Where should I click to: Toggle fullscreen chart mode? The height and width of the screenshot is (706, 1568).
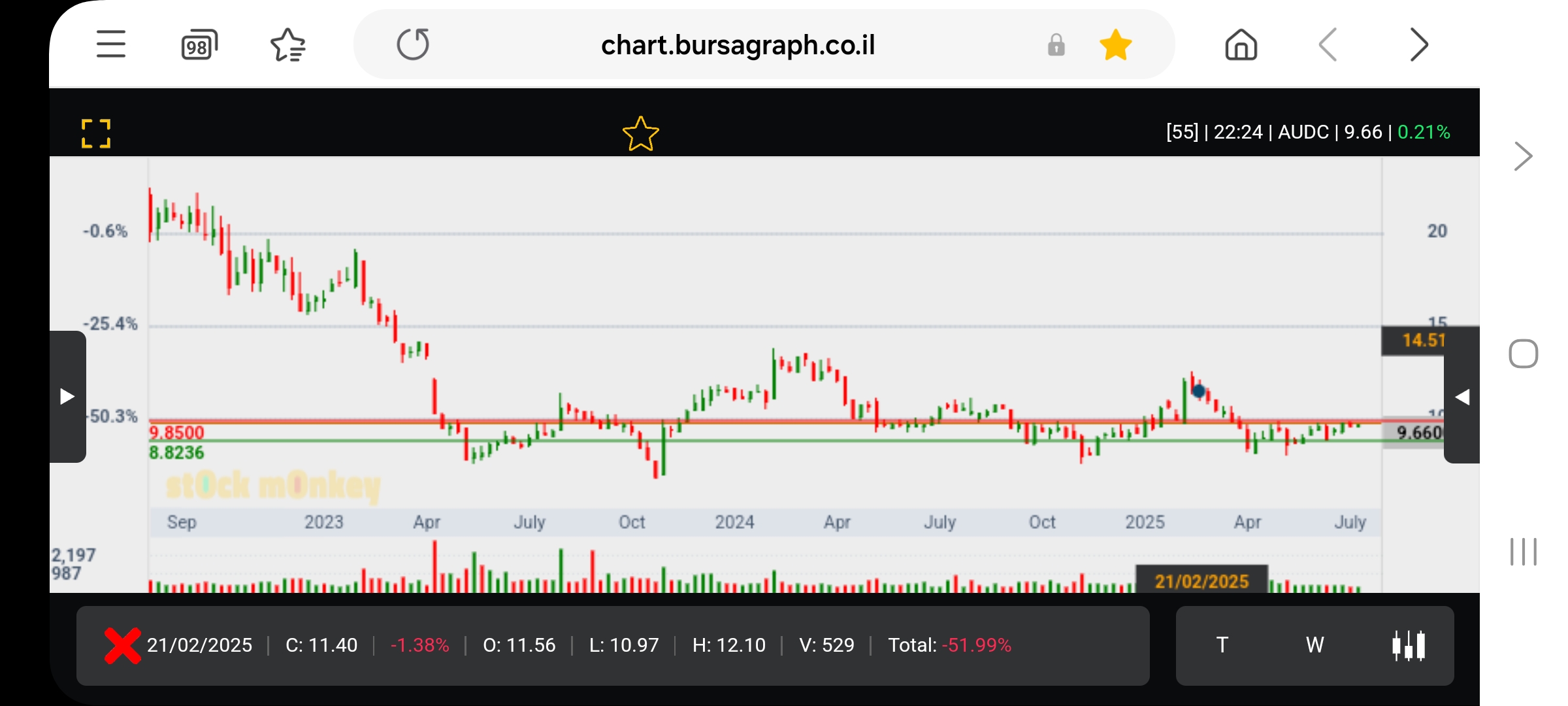pyautogui.click(x=96, y=133)
